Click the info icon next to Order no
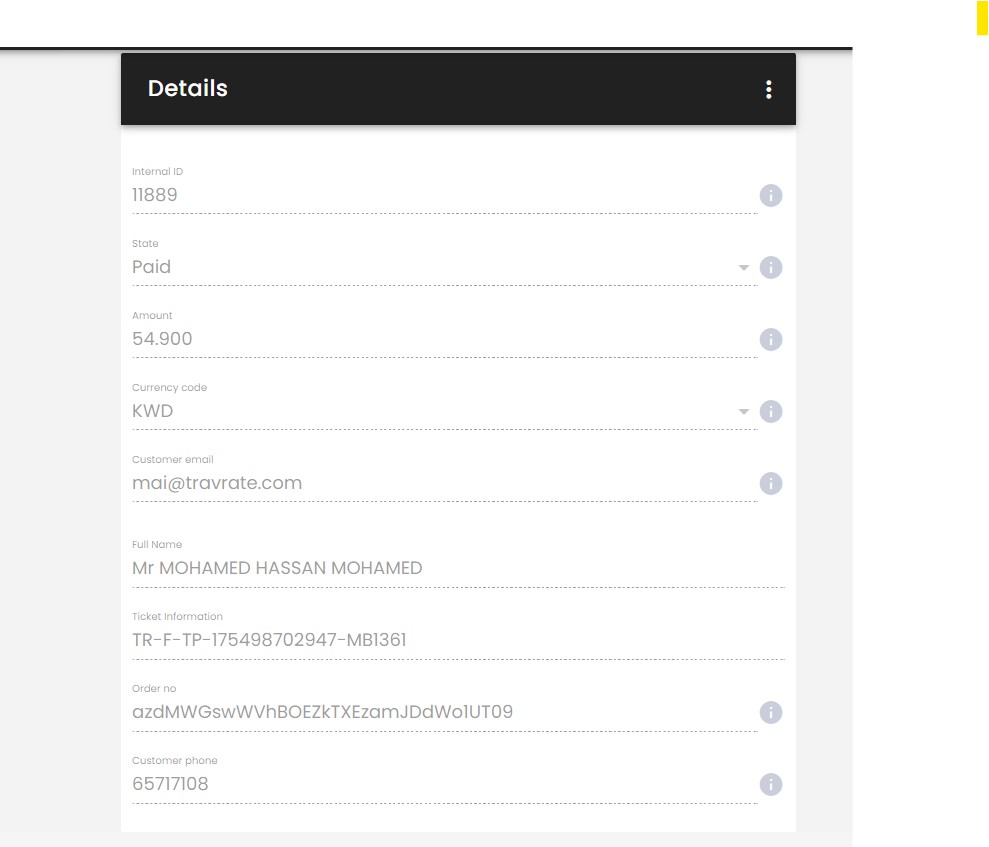989x847 pixels. point(771,713)
